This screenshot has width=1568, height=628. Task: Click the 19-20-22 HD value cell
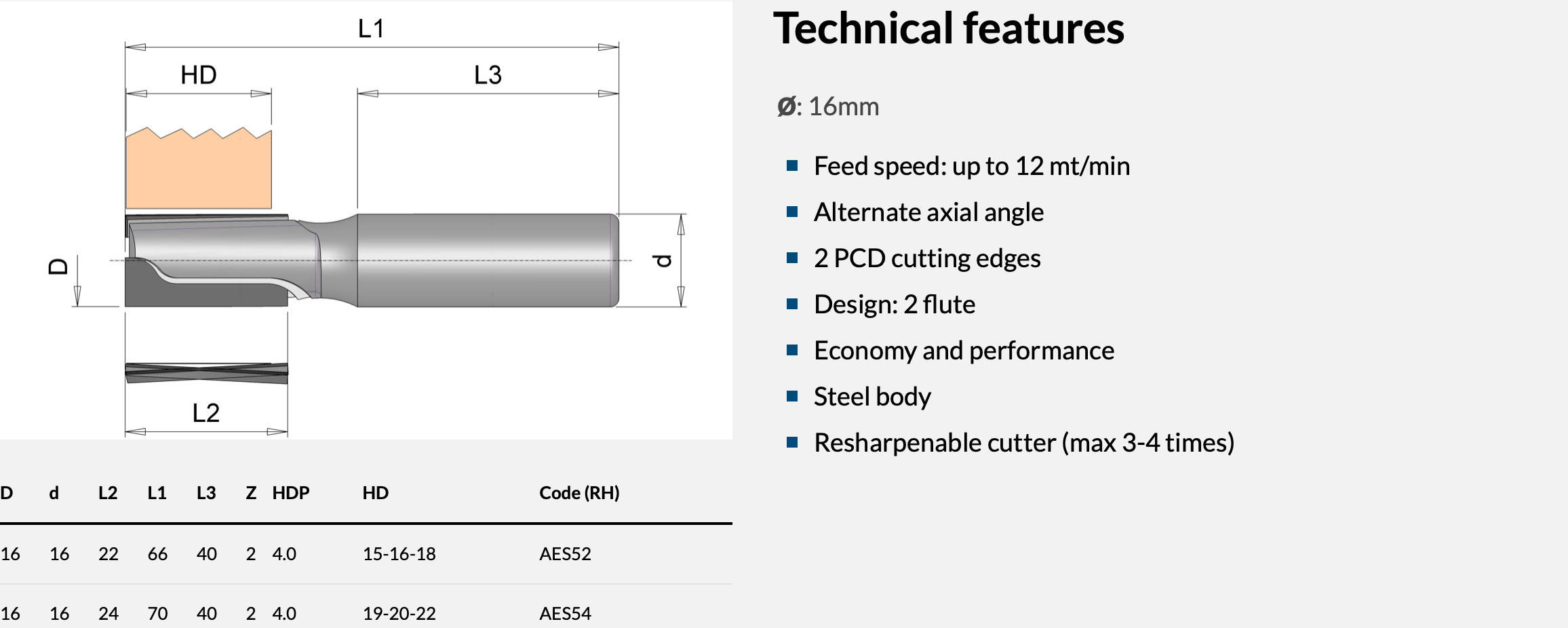pyautogui.click(x=399, y=614)
